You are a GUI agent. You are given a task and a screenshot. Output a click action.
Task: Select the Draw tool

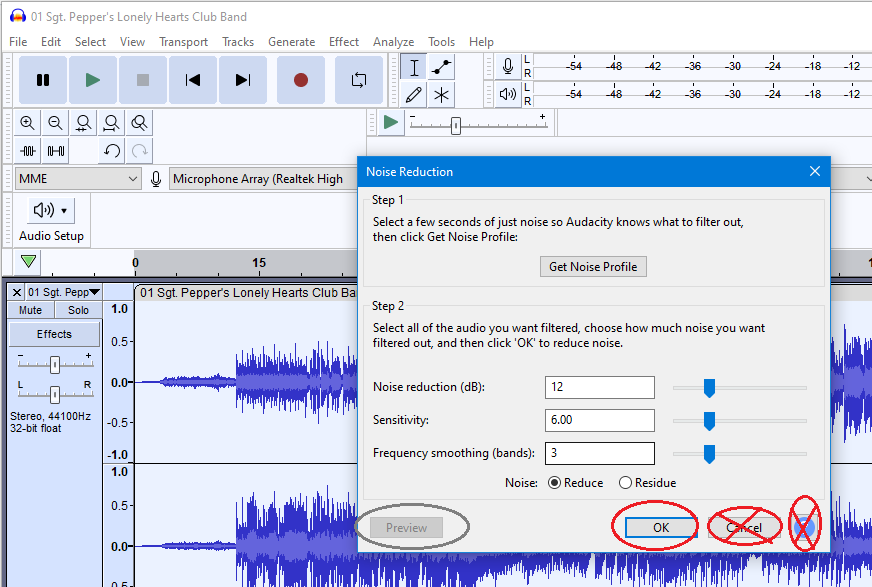point(413,94)
